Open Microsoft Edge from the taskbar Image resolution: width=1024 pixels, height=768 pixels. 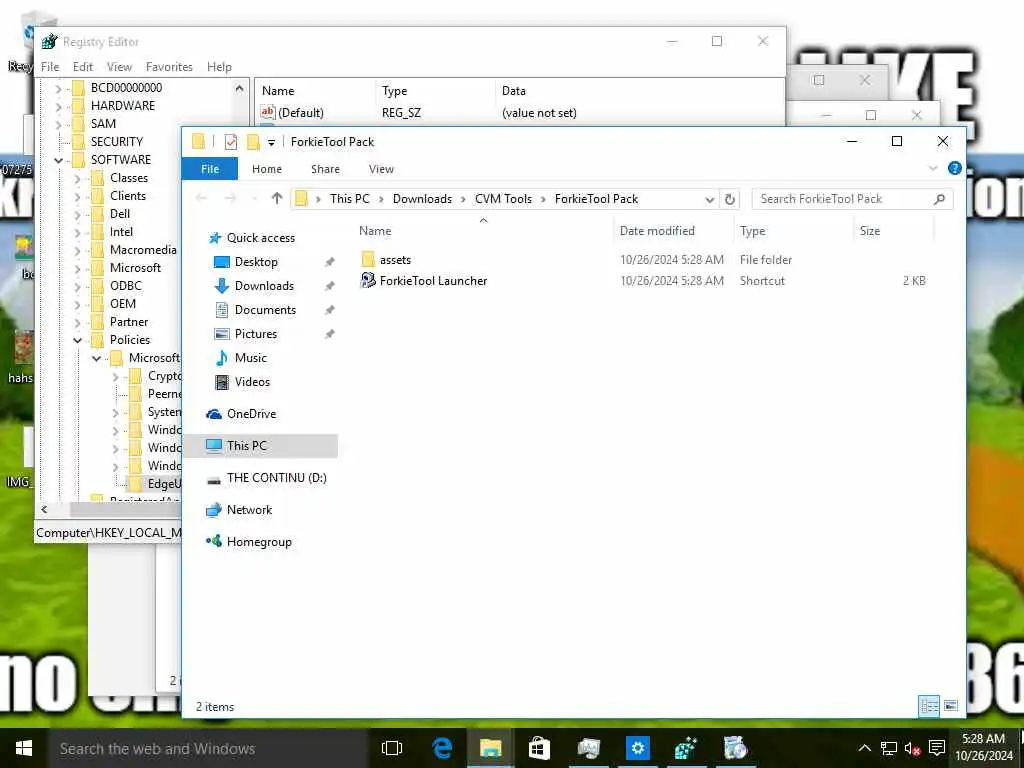pos(442,748)
